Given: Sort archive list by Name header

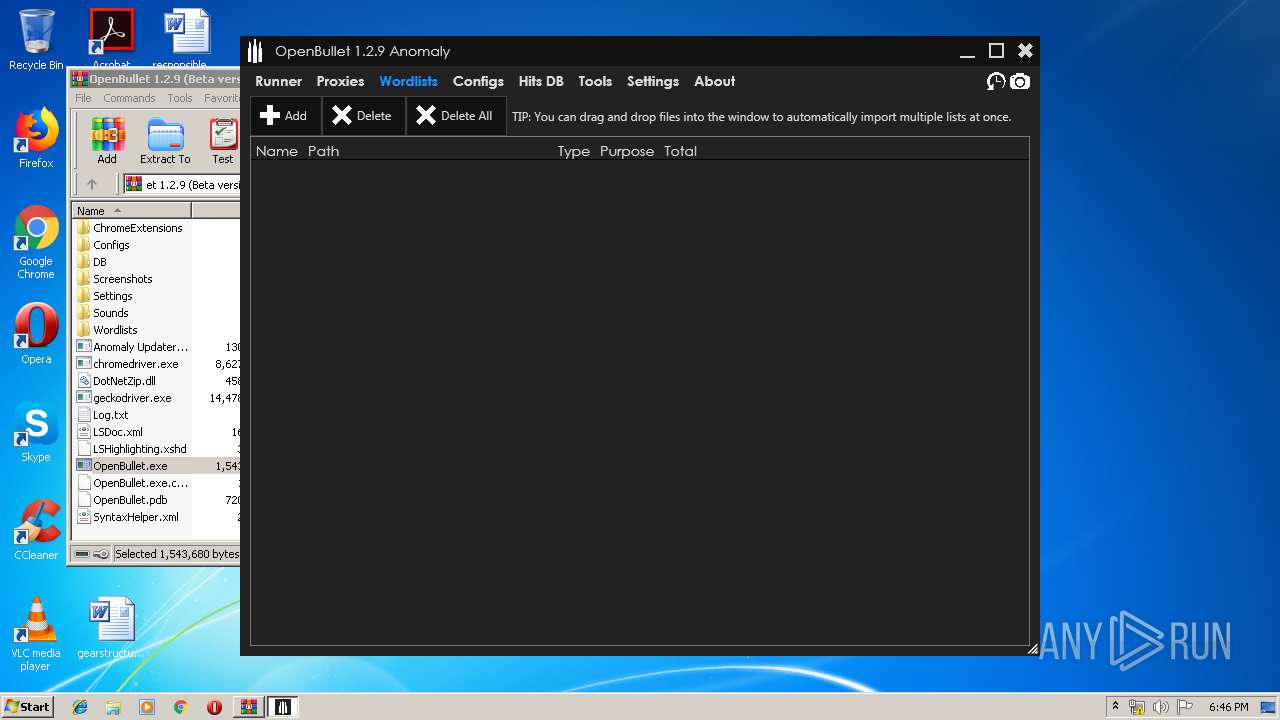Looking at the screenshot, I should pyautogui.click(x=131, y=211).
